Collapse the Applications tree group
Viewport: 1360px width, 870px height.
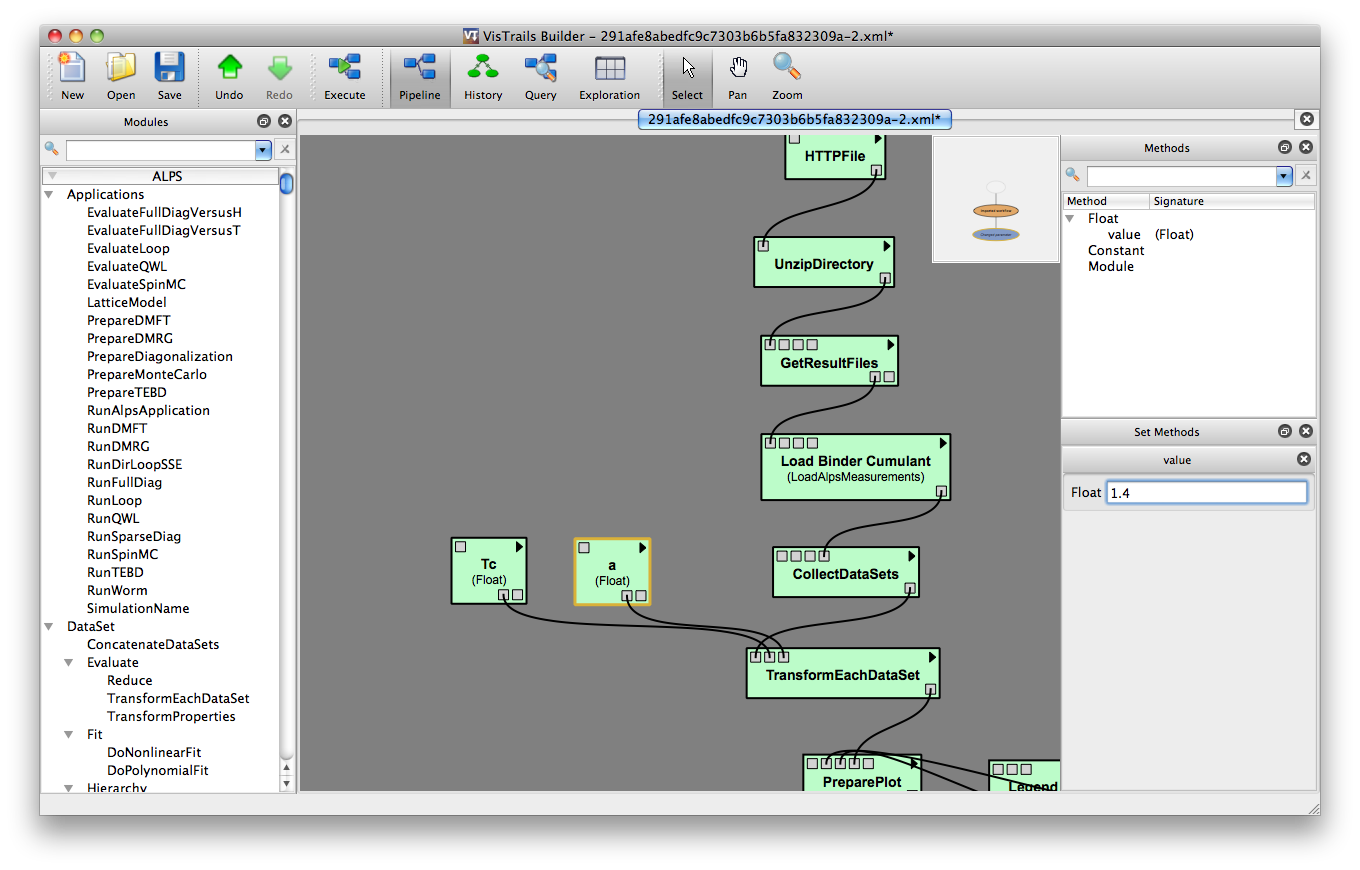point(49,195)
